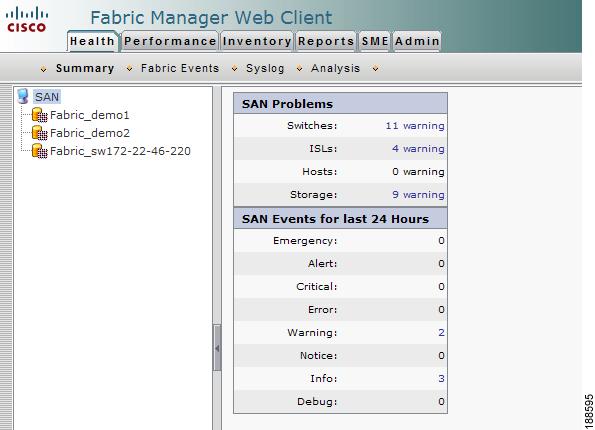The height and width of the screenshot is (430, 595).
Task: Click the arrow bullet before Summary
Action: (x=44, y=69)
